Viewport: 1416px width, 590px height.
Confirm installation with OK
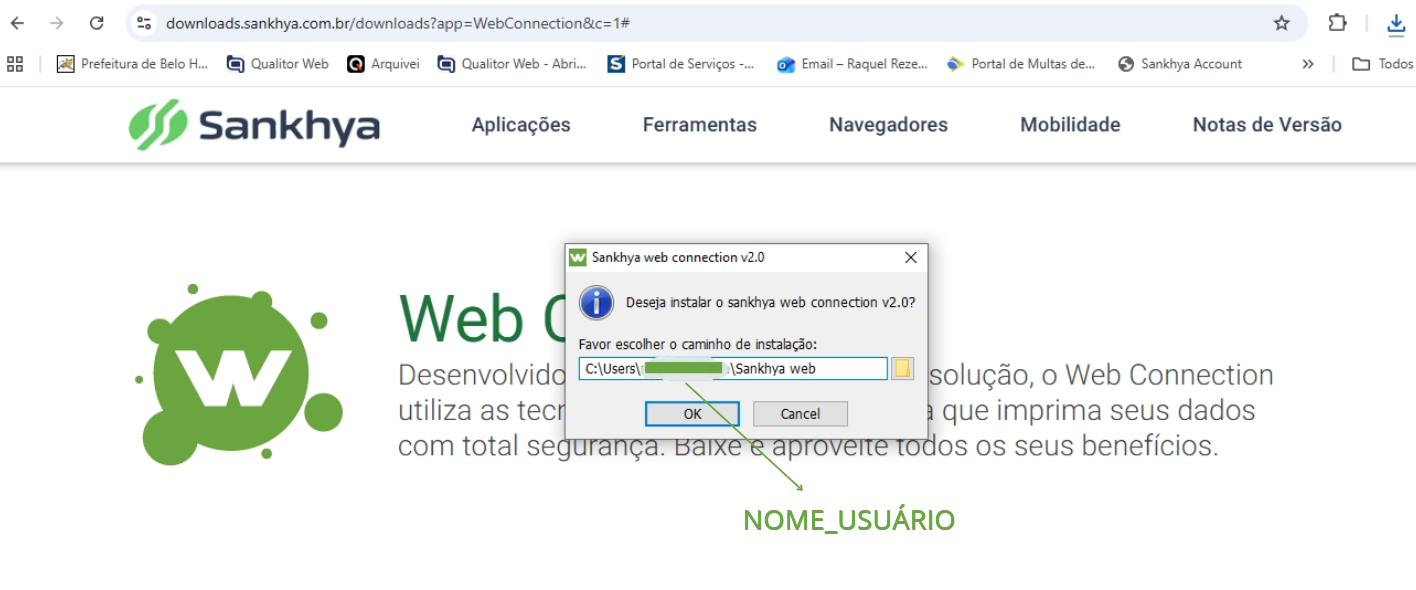coord(692,414)
